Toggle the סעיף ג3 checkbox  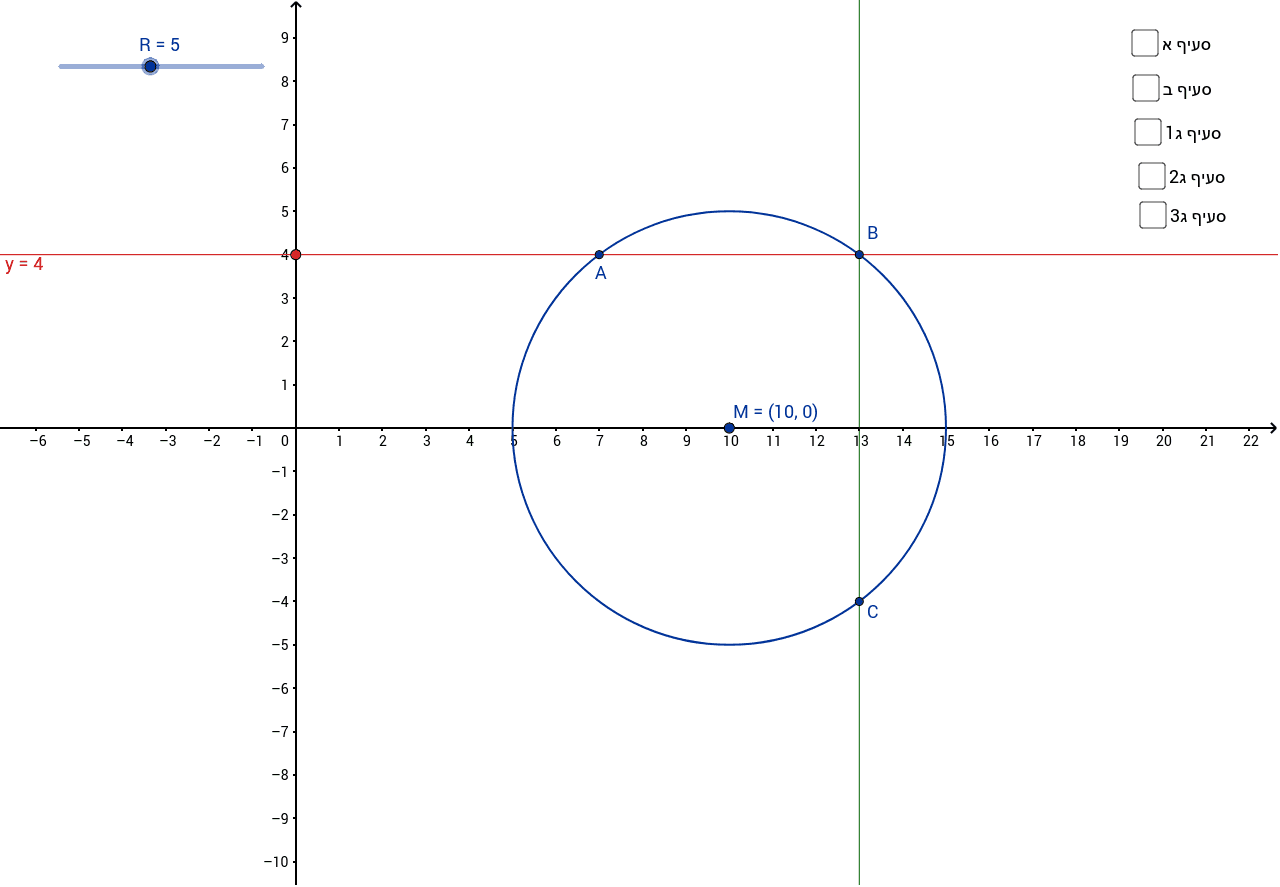[x=1153, y=215]
